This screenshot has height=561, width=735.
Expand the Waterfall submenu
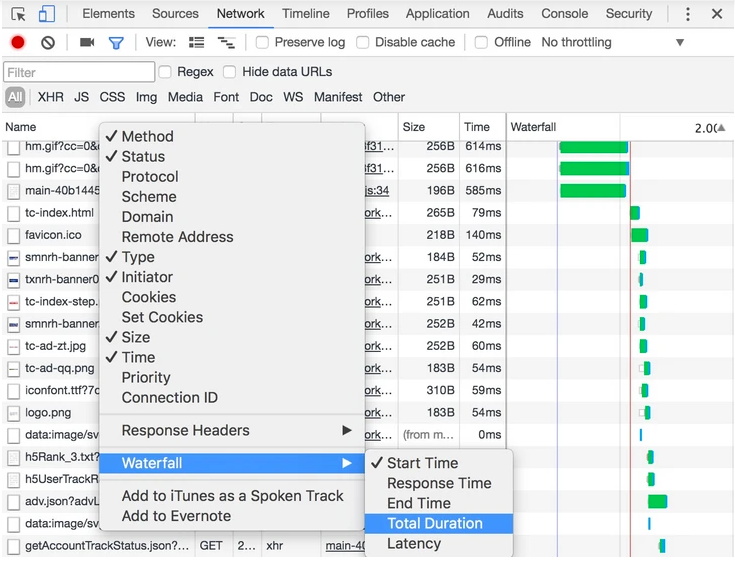[232, 463]
